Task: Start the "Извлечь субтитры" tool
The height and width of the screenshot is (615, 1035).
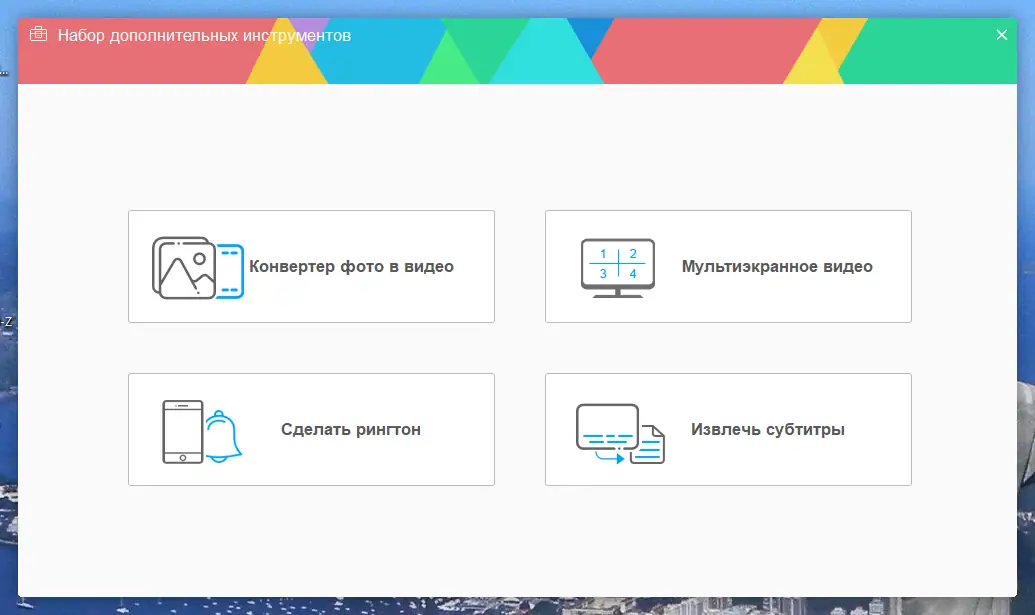Action: pyautogui.click(x=728, y=429)
